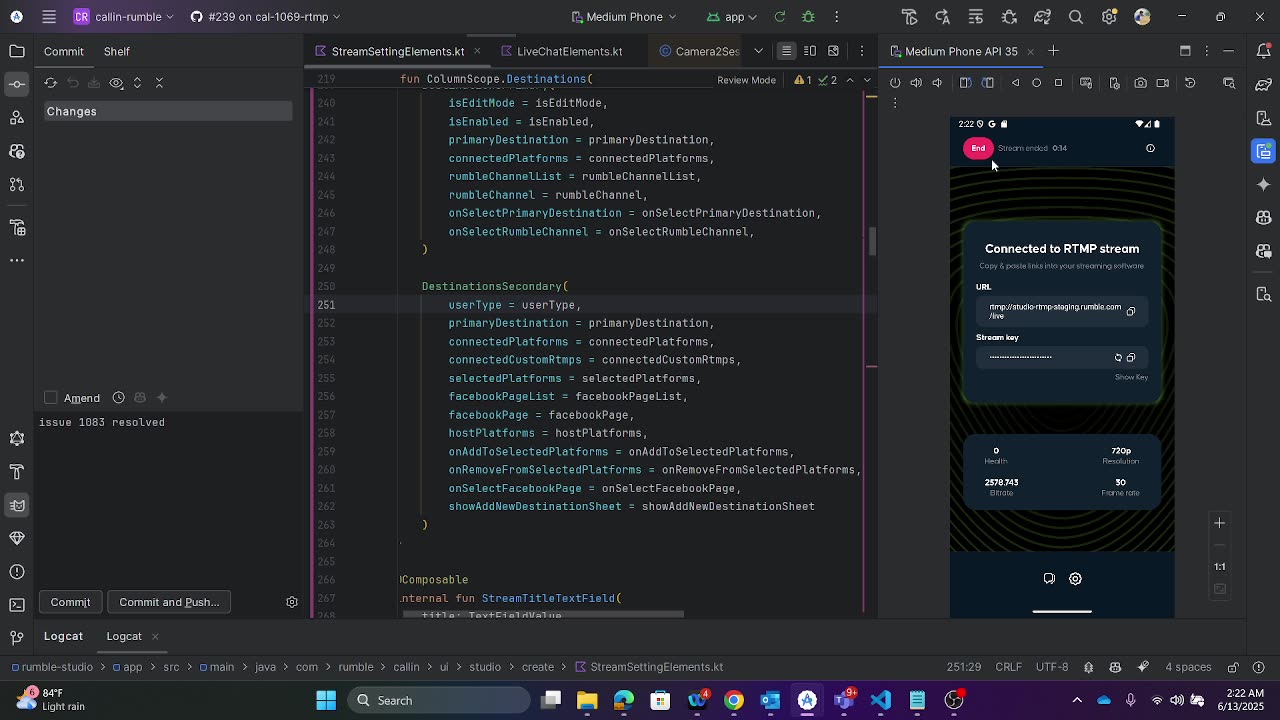The width and height of the screenshot is (1280, 720).
Task: Open commit options gear icon
Action: point(292,602)
